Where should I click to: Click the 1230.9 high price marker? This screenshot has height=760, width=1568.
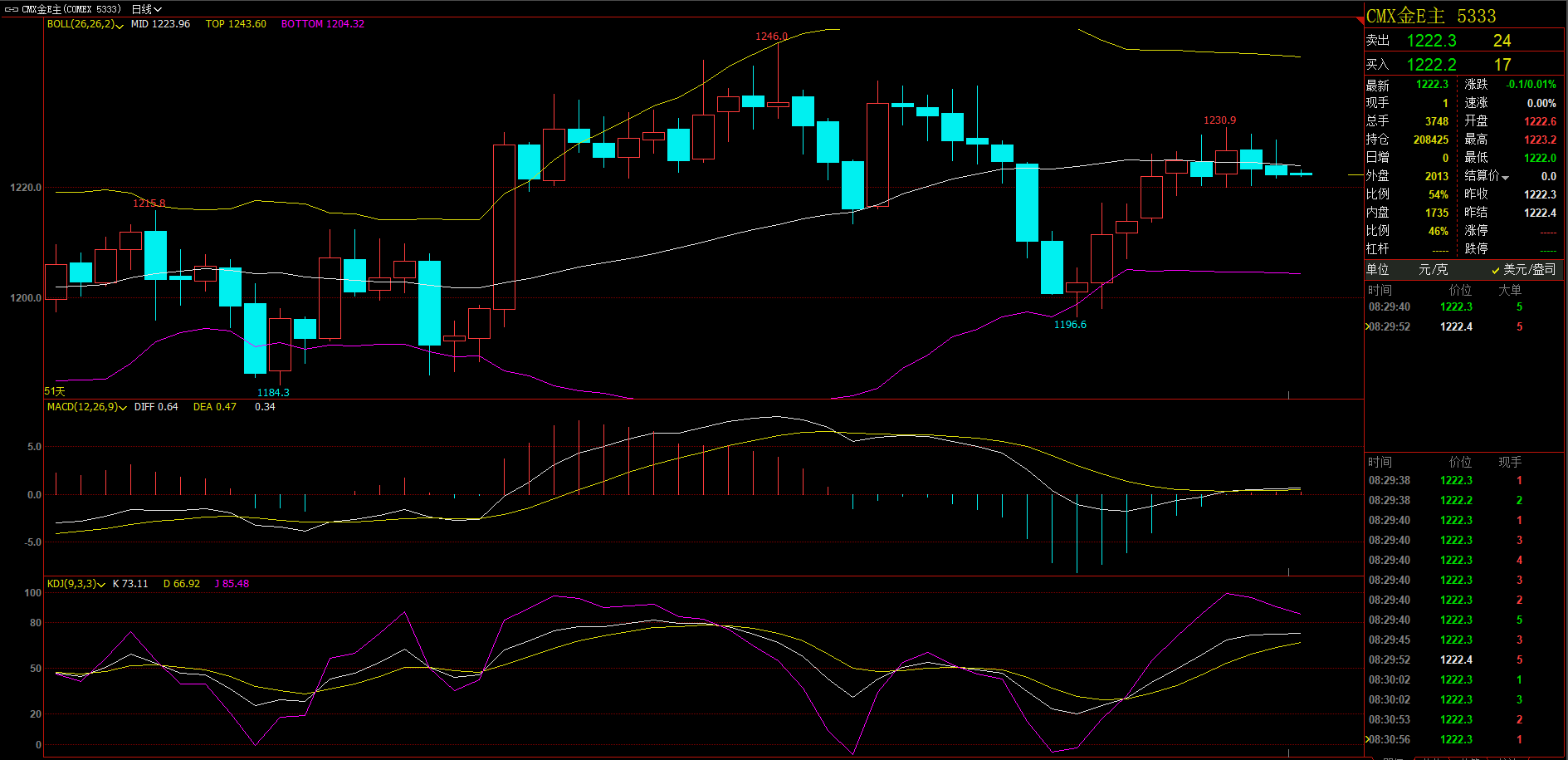(x=1219, y=120)
